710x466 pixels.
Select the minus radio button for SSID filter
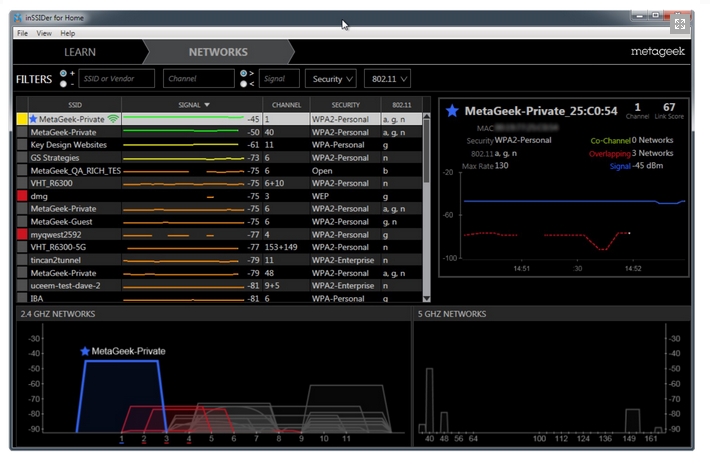point(62,84)
